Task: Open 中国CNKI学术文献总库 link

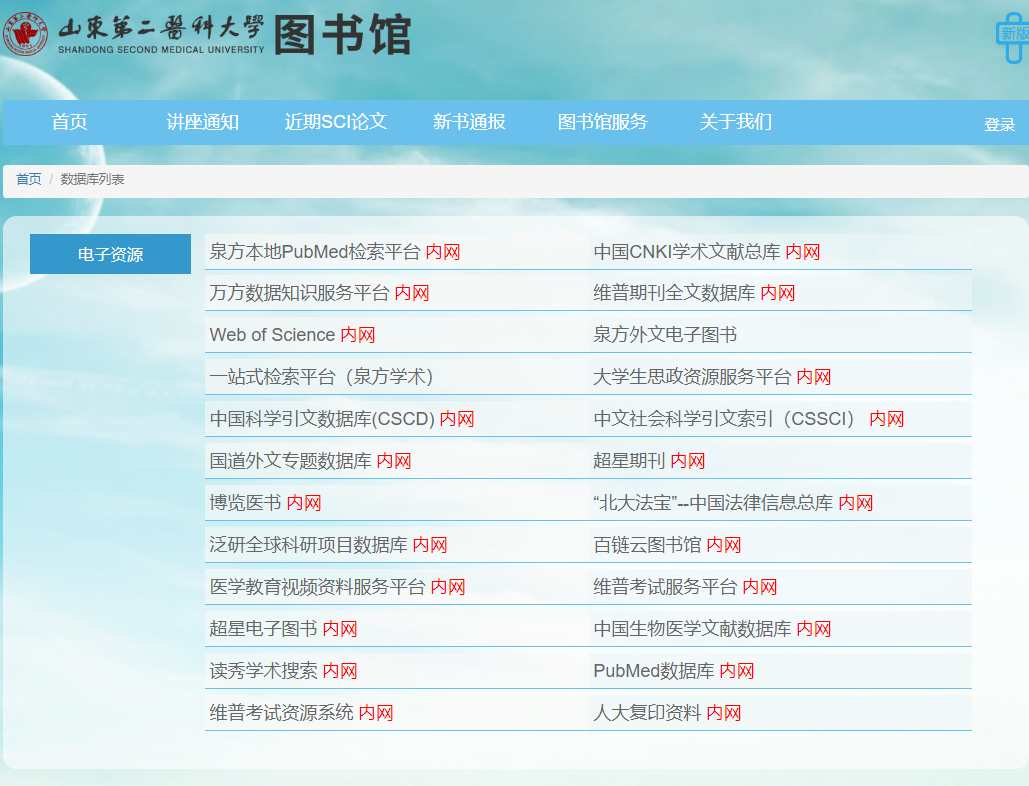Action: [686, 252]
